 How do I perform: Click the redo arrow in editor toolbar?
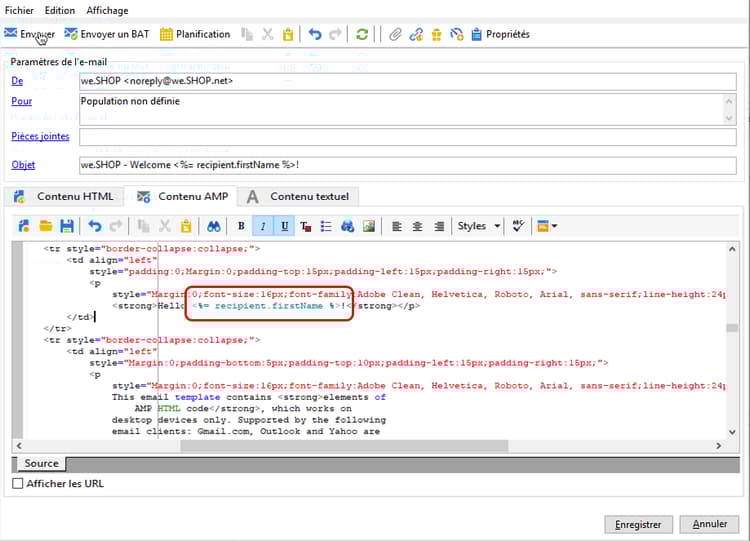point(116,226)
